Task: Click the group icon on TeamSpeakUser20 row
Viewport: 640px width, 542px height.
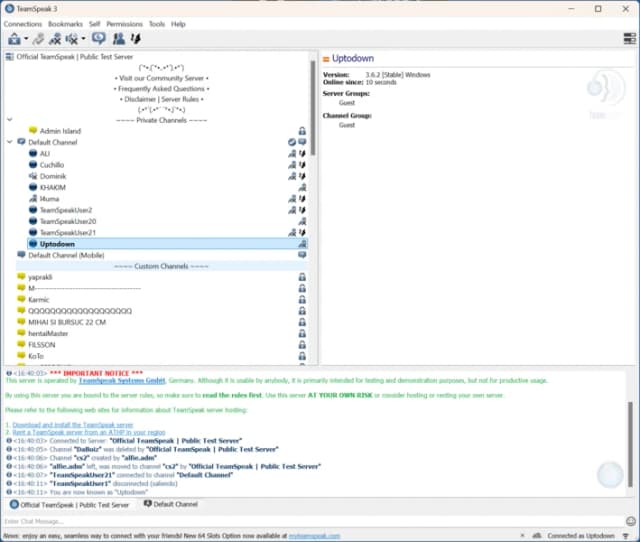Action: point(302,221)
